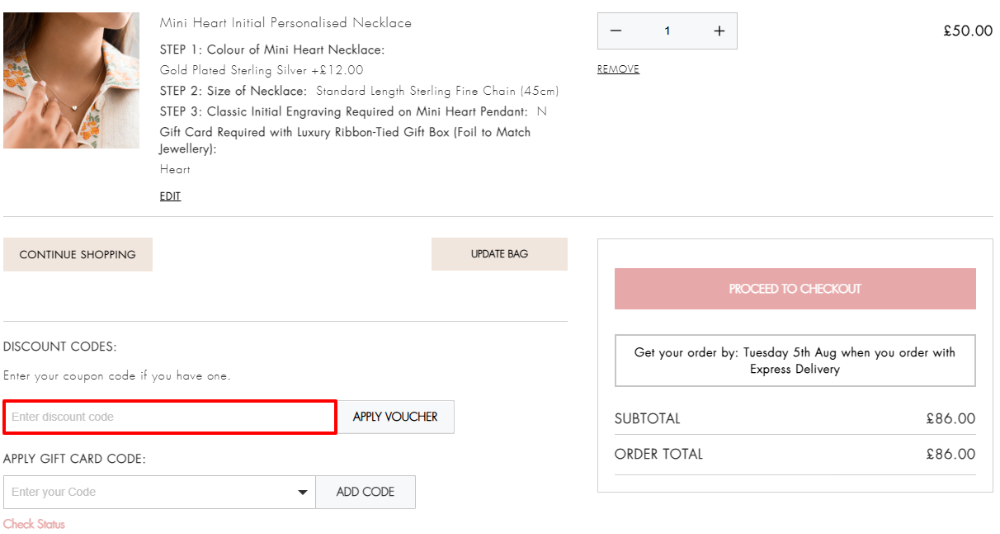The image size is (1000, 534).
Task: Expand the gift card code dropdown arrow
Action: [303, 492]
